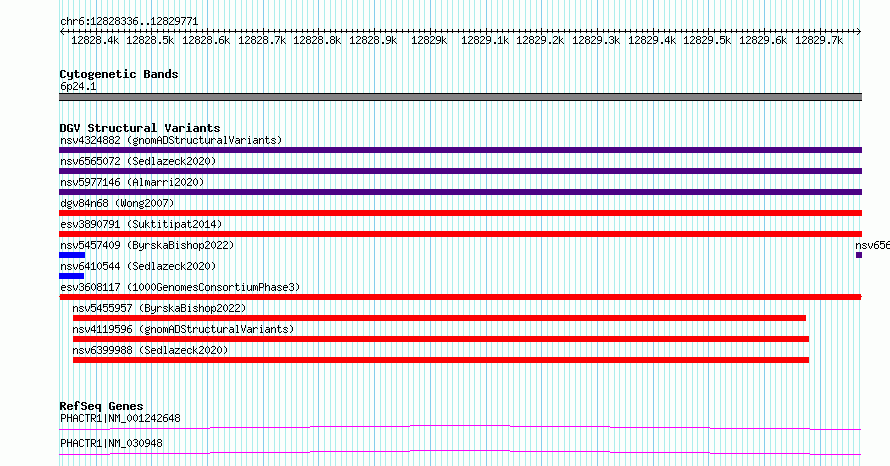Open variant label esv3608117 (1000GenomesConsortiumPhase3)
This screenshot has height=466, width=890.
[180, 287]
